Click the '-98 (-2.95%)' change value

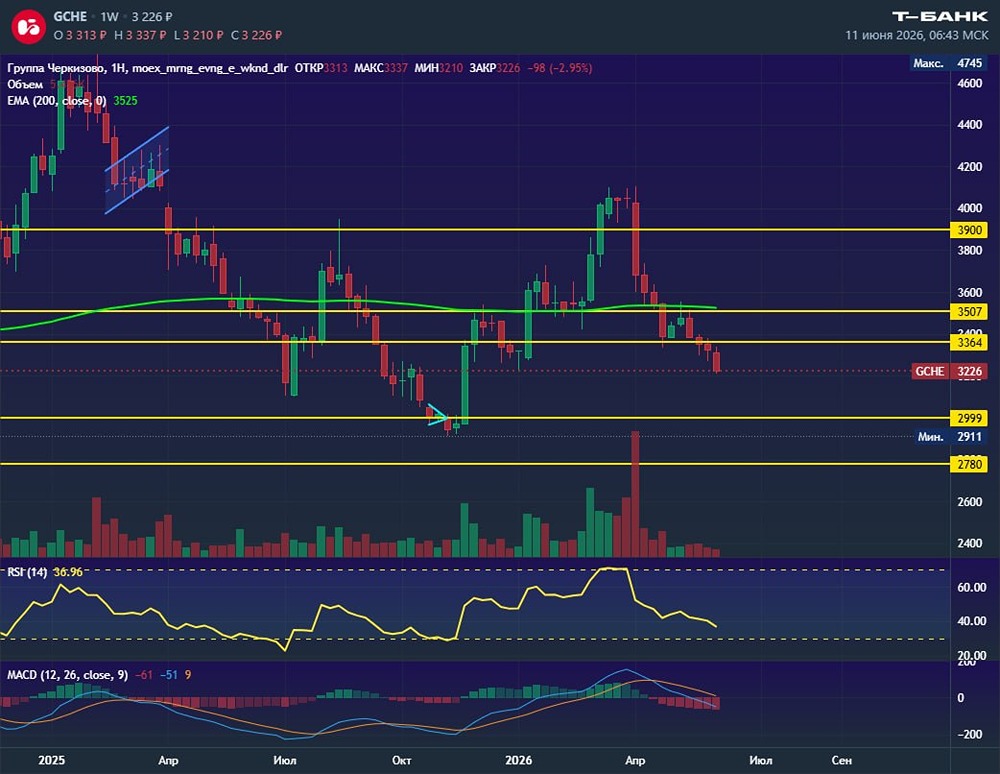560,68
